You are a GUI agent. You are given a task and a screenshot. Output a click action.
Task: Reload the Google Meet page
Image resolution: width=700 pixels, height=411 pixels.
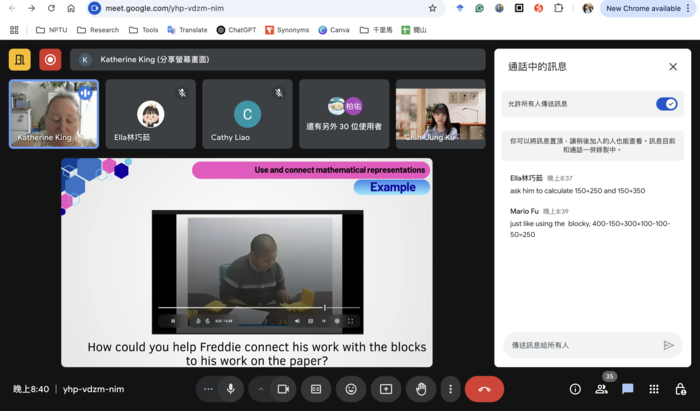[51, 8]
